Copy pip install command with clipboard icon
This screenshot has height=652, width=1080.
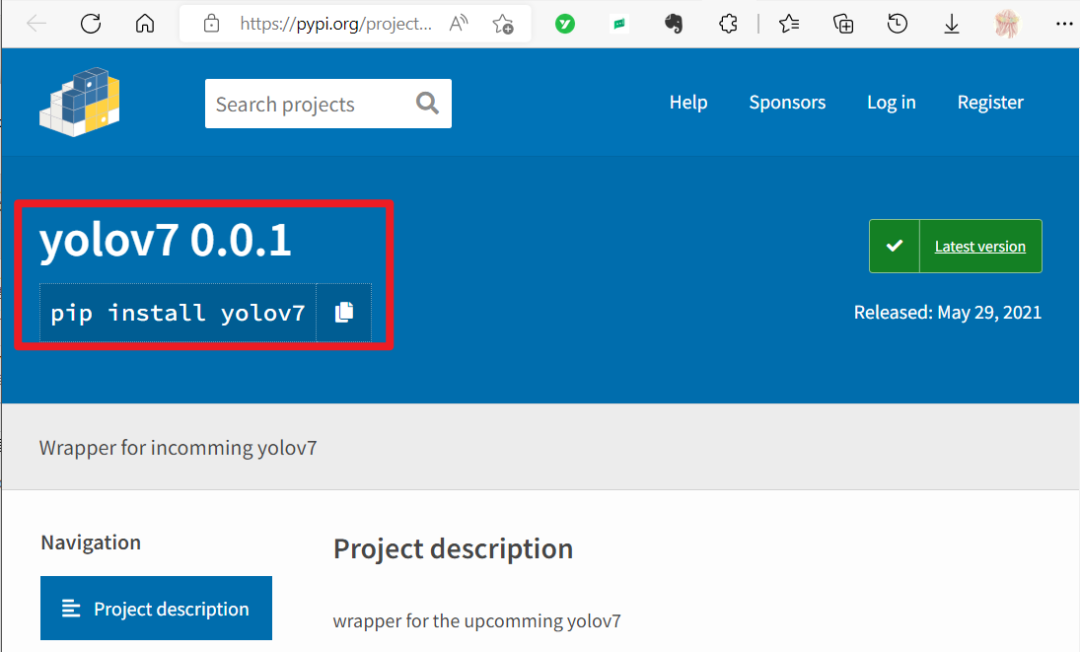coord(344,313)
